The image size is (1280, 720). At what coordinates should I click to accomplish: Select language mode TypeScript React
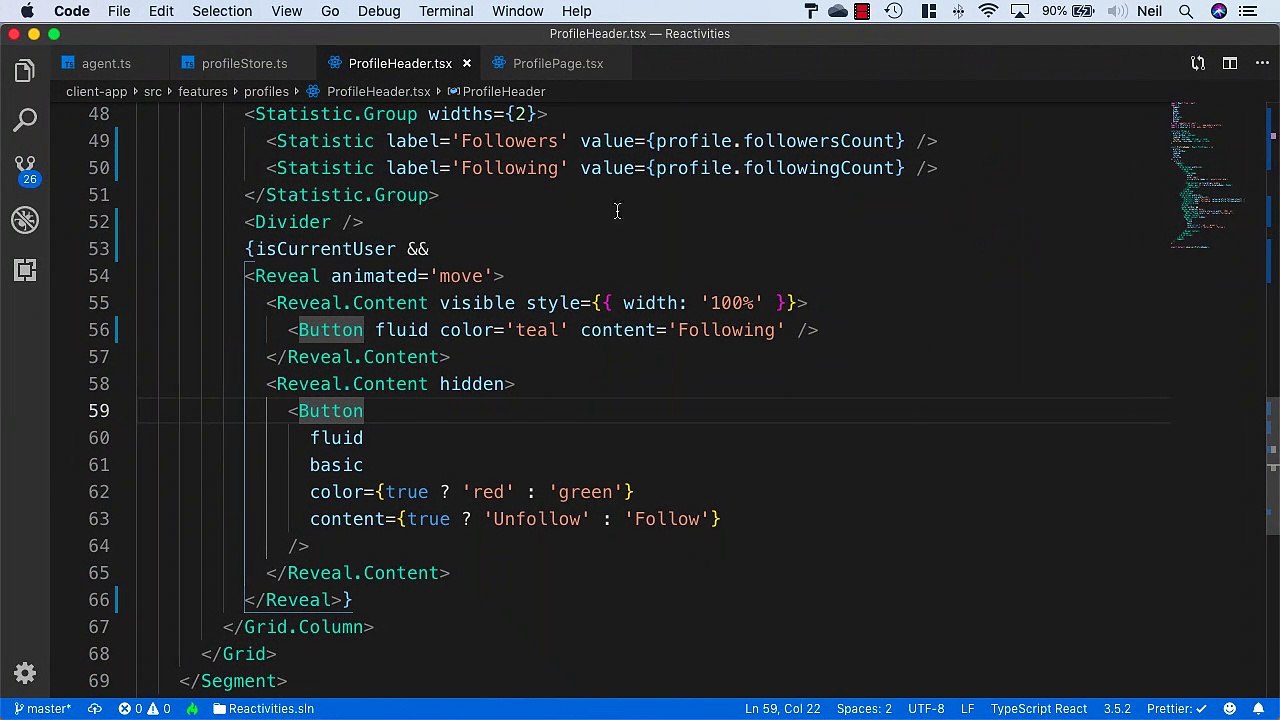point(1039,708)
